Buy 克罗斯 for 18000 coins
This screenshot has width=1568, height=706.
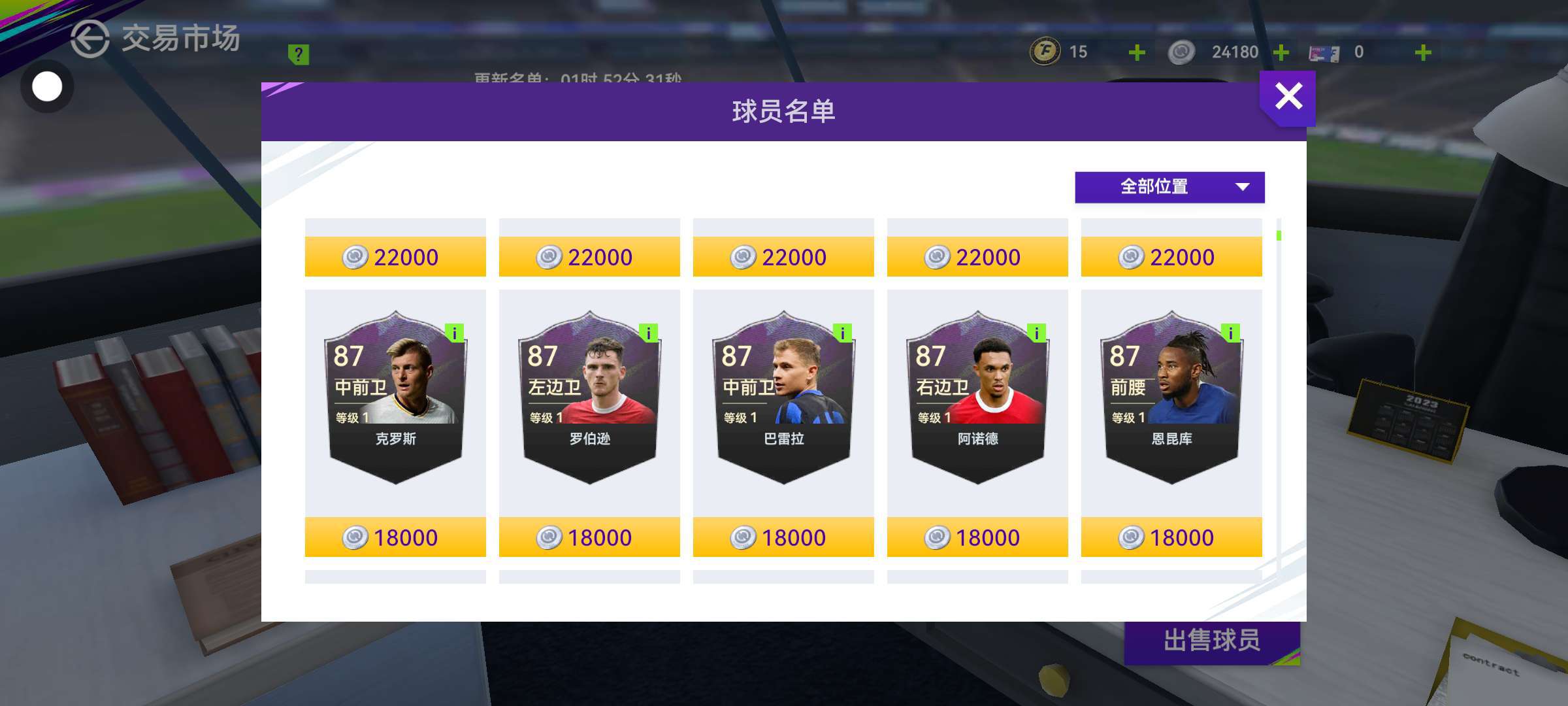(395, 537)
